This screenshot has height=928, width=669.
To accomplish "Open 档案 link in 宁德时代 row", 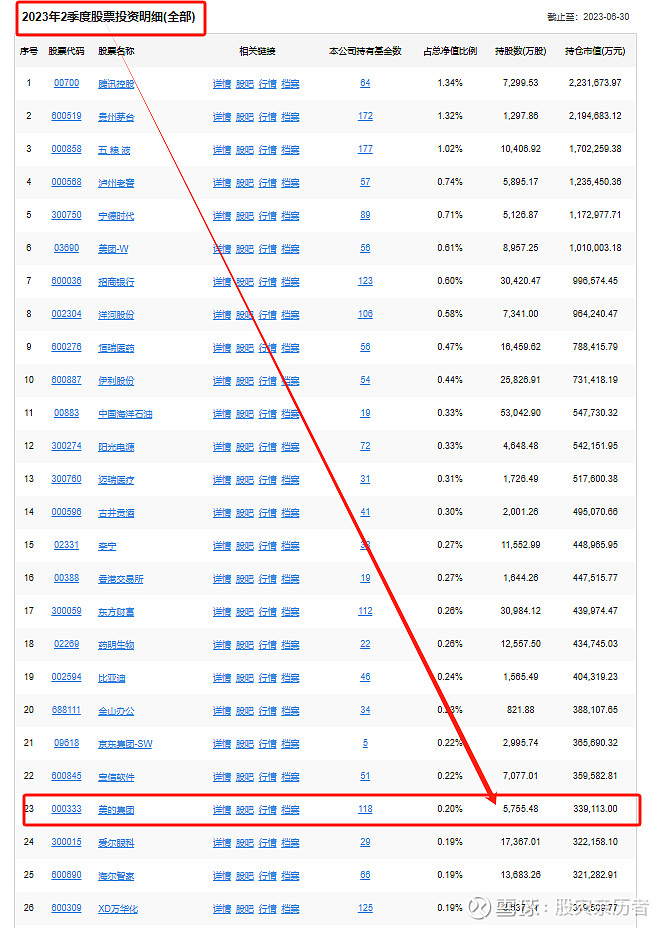I will point(290,216).
